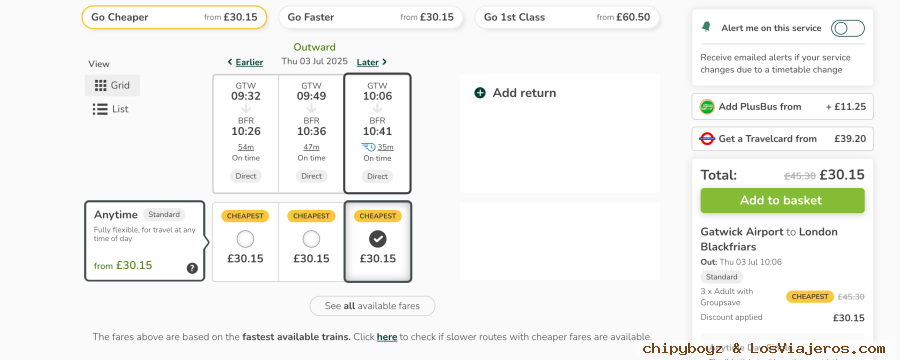Click the fastest-train clock icon by 35m
The image size is (900, 360).
(x=368, y=147)
